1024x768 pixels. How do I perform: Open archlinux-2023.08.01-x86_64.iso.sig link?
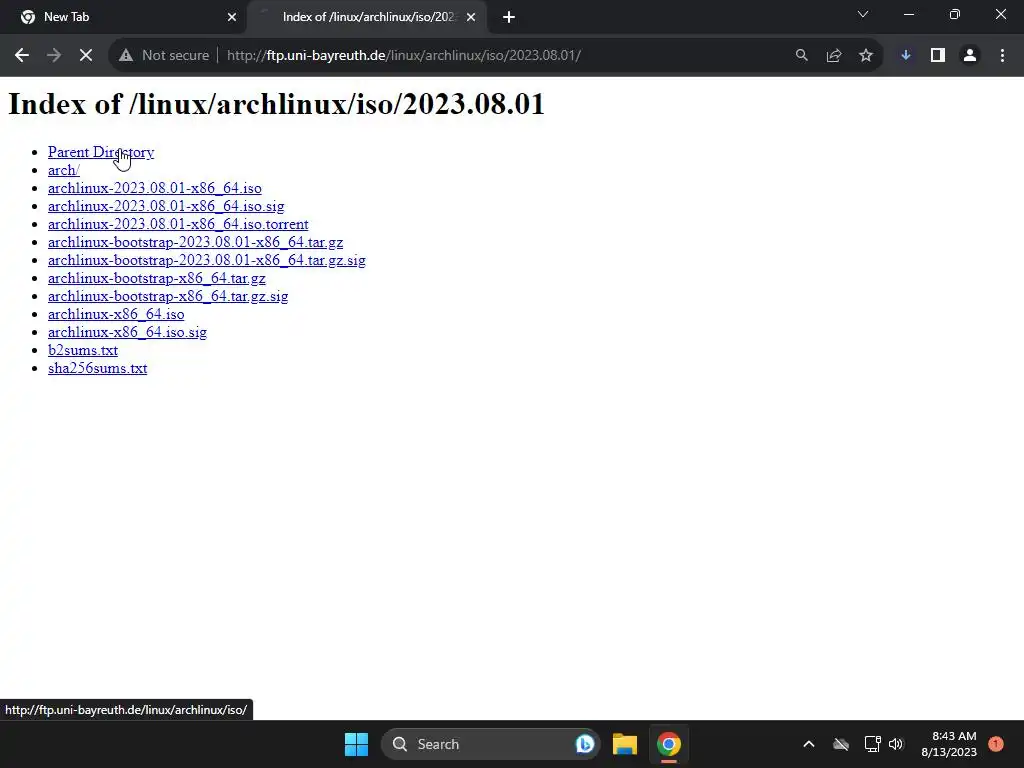click(x=166, y=206)
